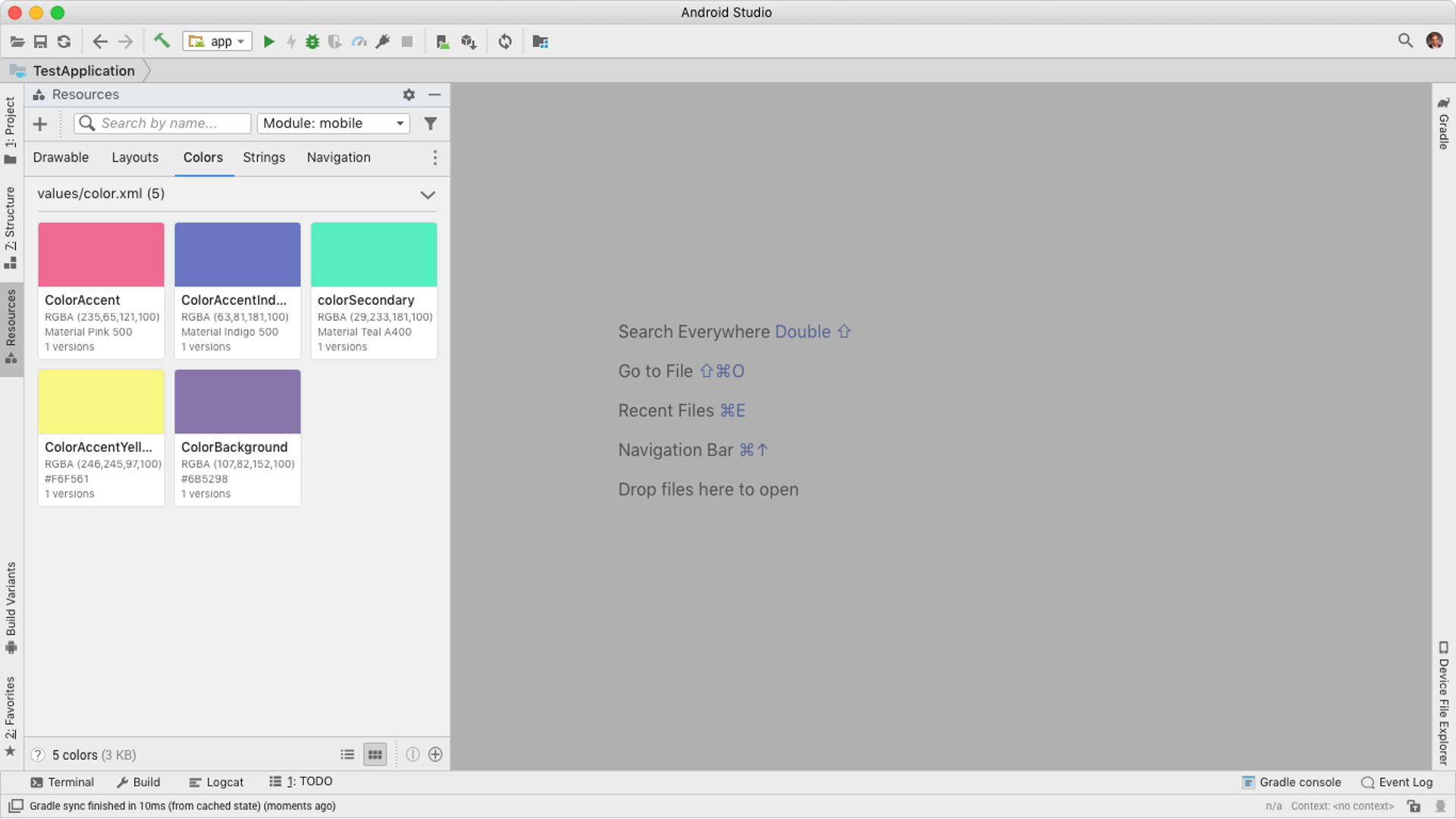Open Project Structure folder icon
Viewport: 1456px width, 819px height.
[541, 42]
